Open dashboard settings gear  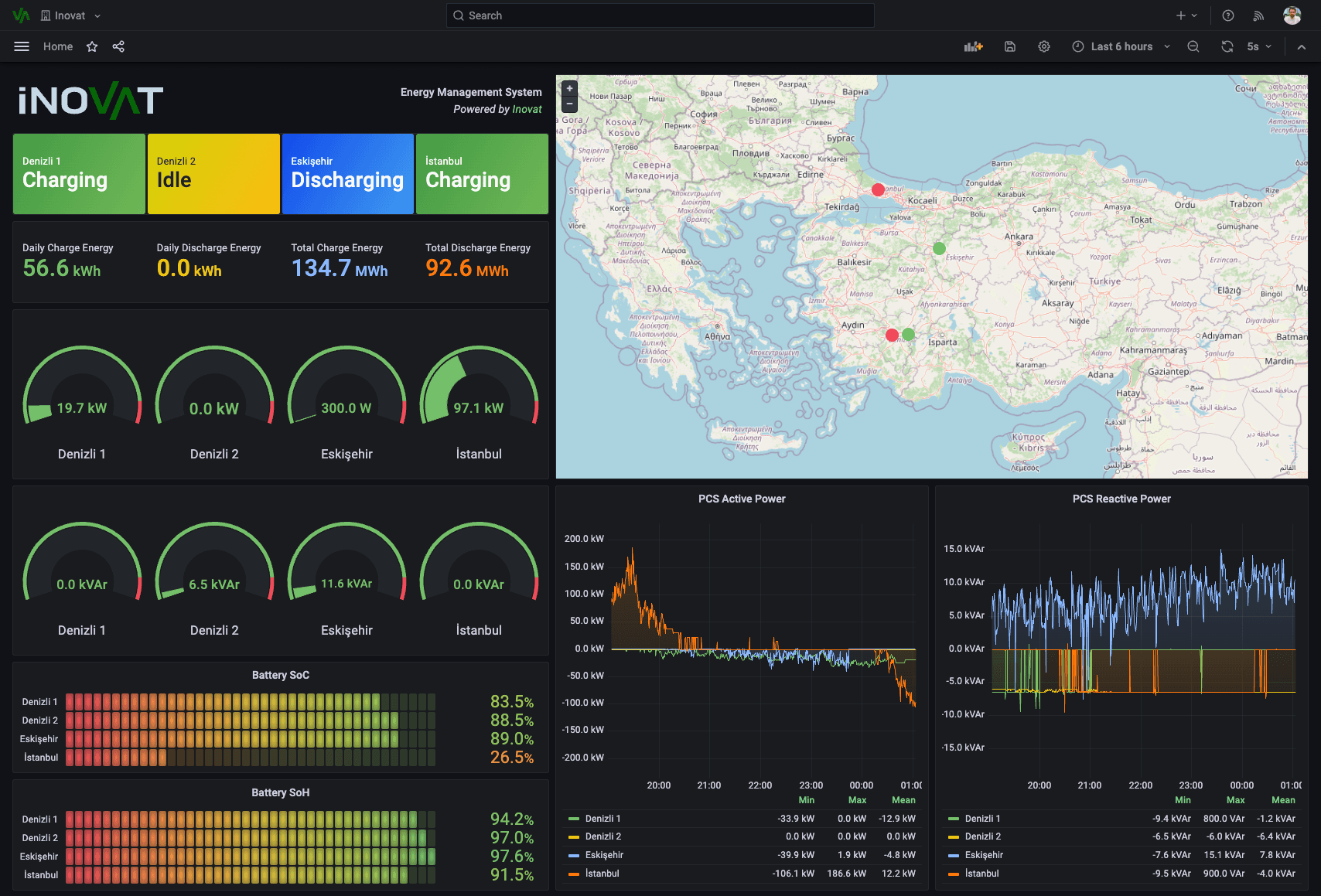click(x=1044, y=46)
